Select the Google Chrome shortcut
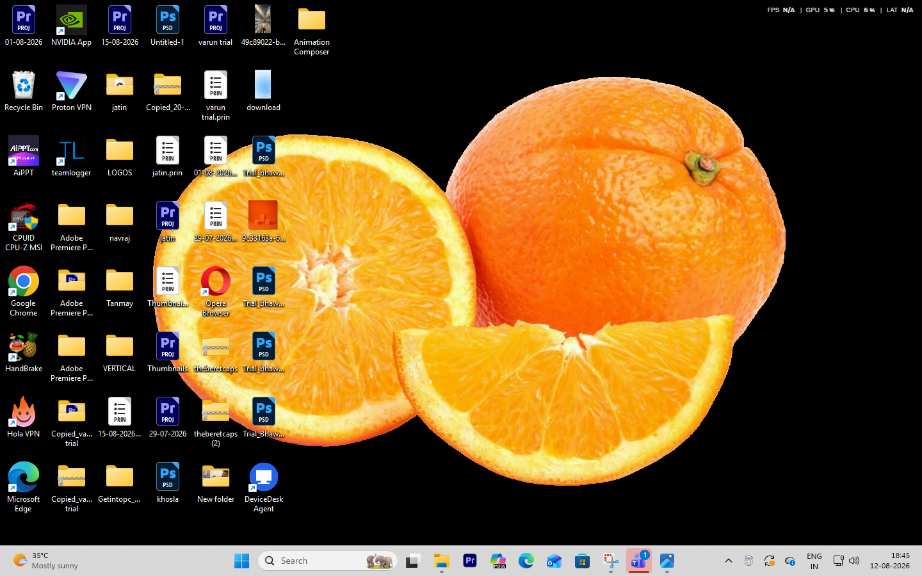 (x=24, y=292)
